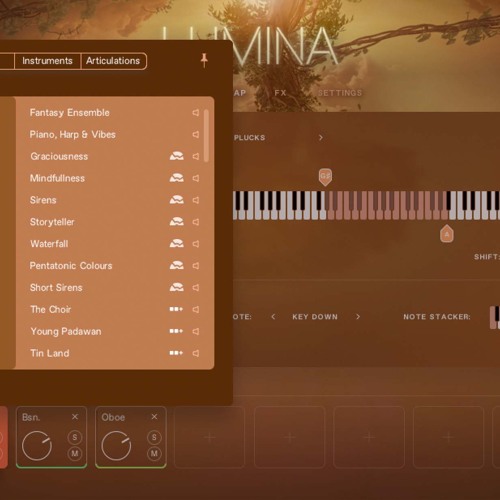
Task: Play preview of the Storyteller preset
Action: coord(196,222)
